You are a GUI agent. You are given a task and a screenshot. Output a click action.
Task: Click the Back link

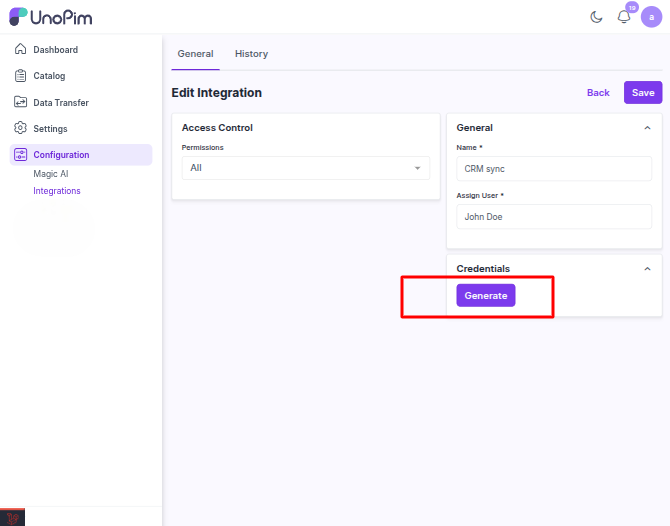598,93
